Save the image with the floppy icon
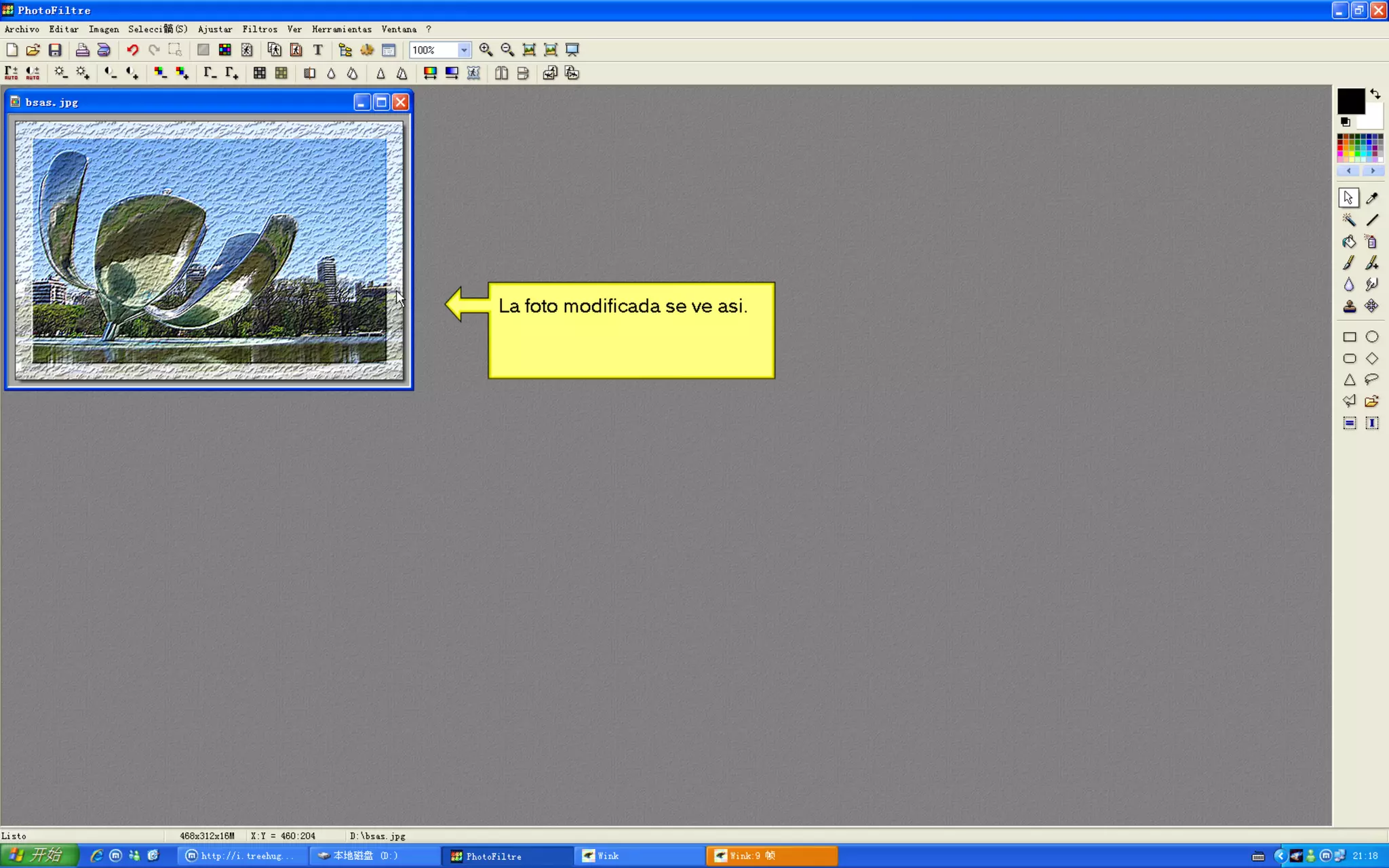The image size is (1389, 868). tap(55, 50)
